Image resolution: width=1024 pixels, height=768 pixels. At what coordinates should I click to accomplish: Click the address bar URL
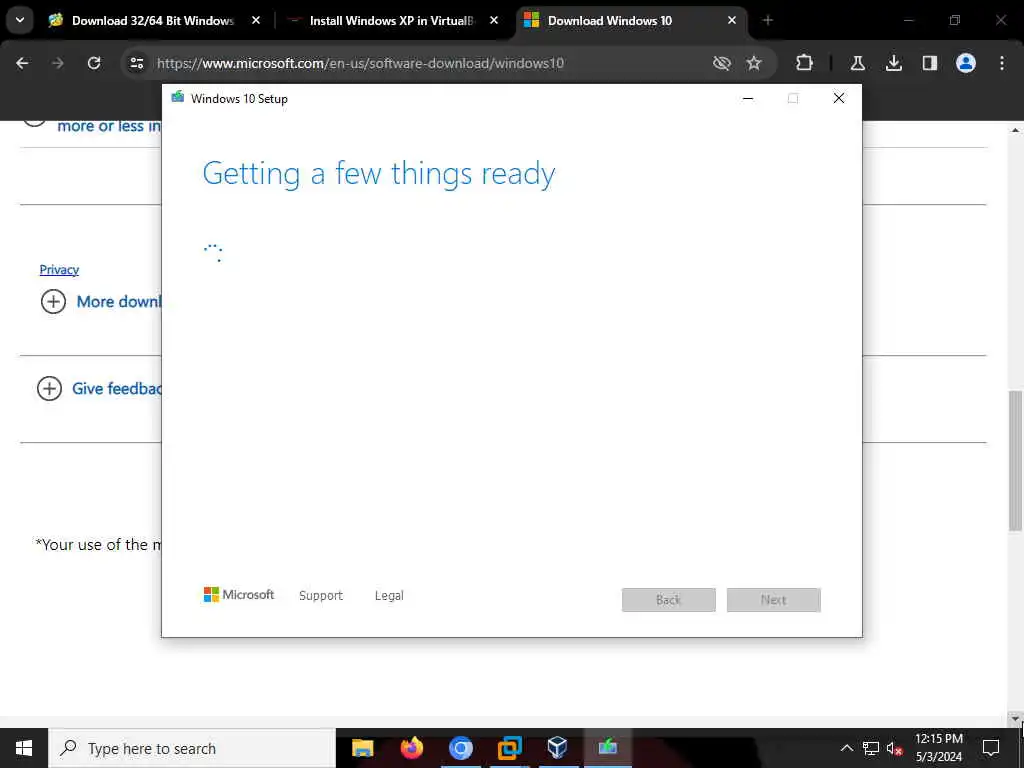click(x=360, y=63)
